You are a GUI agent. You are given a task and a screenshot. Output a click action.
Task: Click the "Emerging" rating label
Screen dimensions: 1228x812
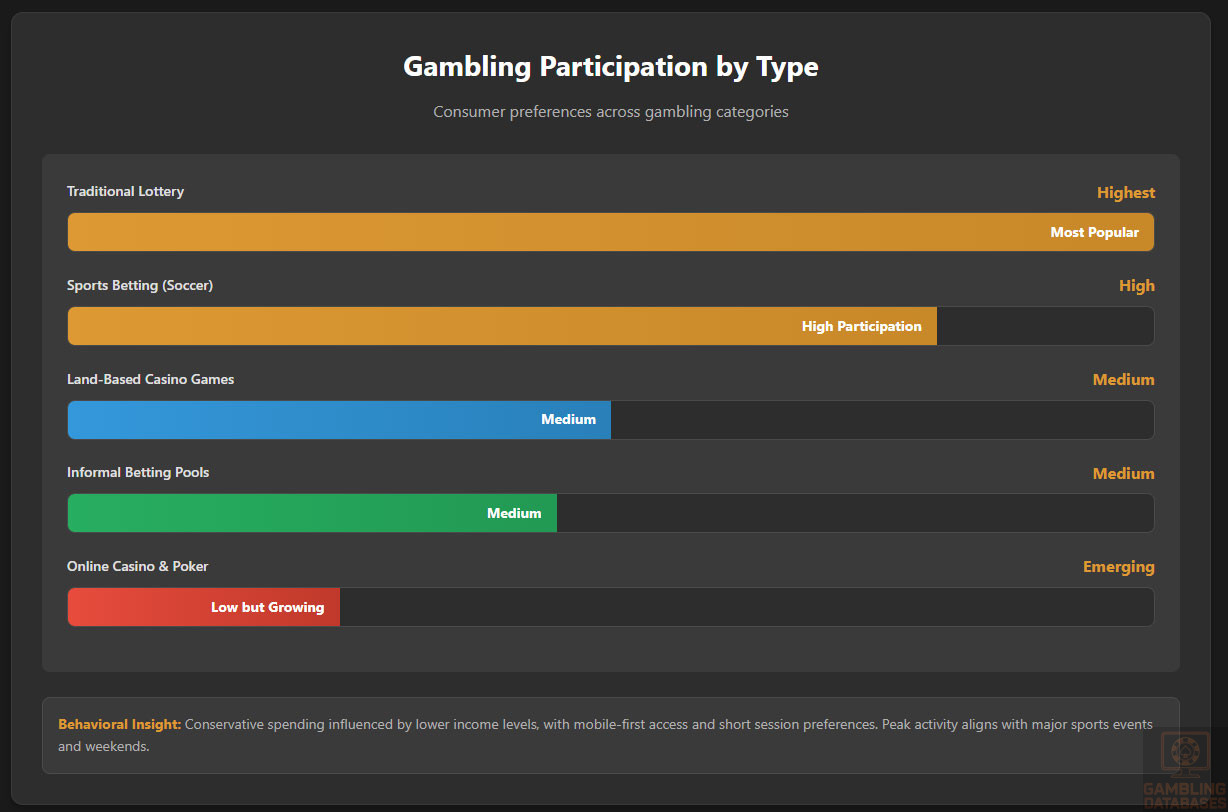coord(1118,567)
